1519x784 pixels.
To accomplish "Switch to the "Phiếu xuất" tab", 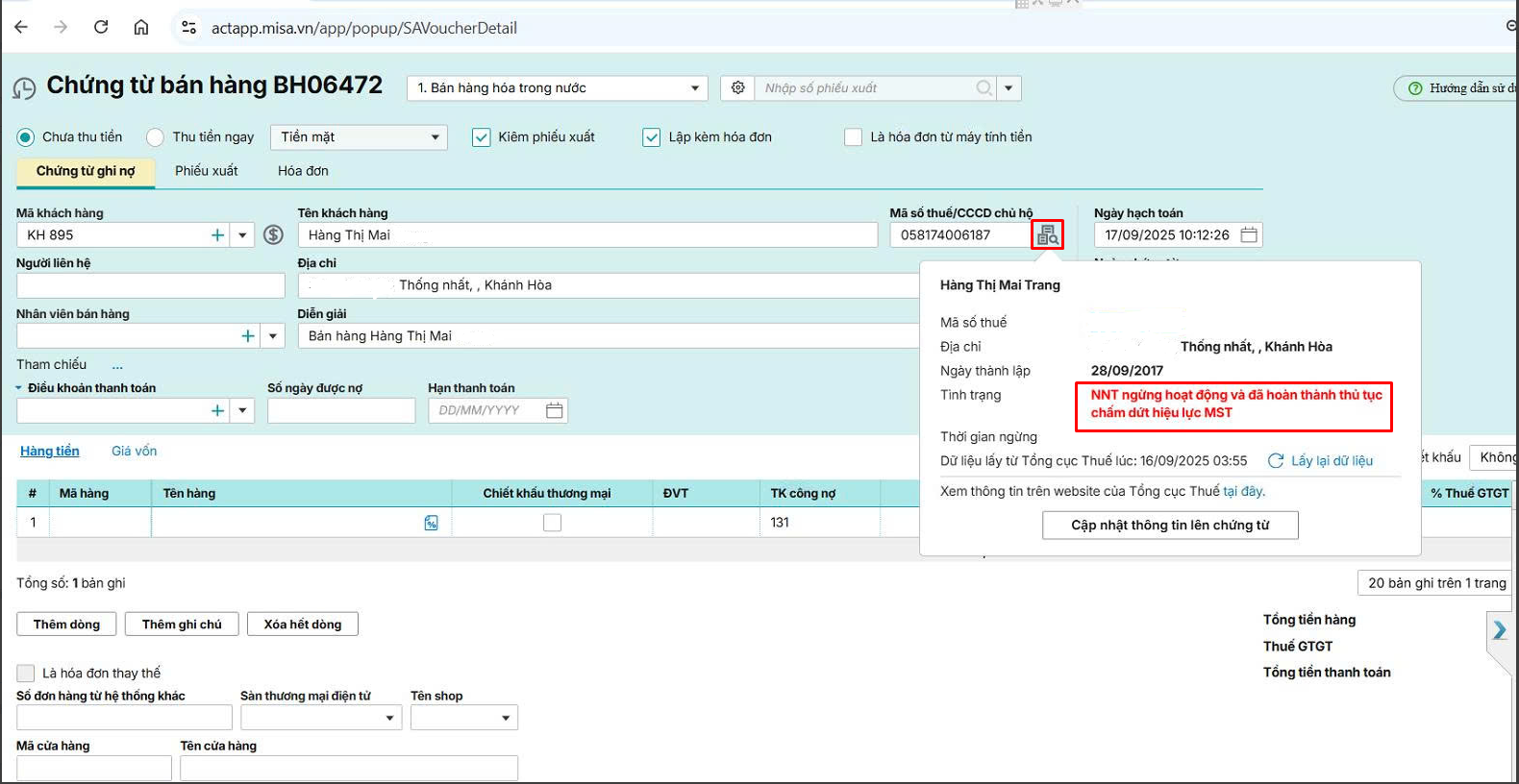I will [x=206, y=171].
